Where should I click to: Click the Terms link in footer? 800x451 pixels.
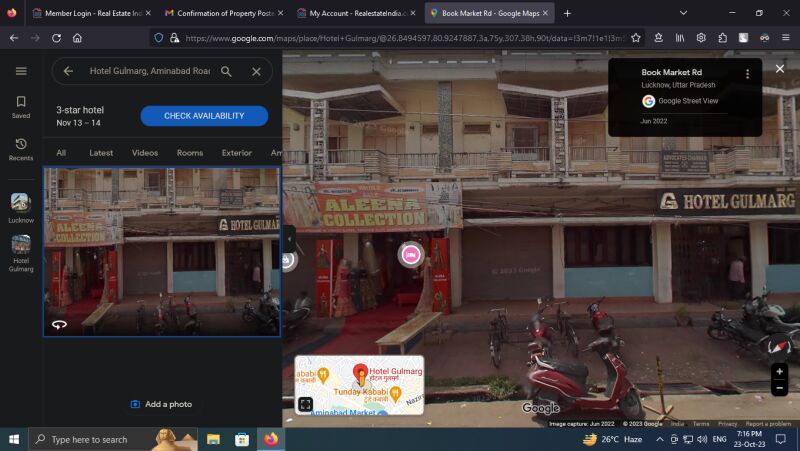pyautogui.click(x=701, y=424)
